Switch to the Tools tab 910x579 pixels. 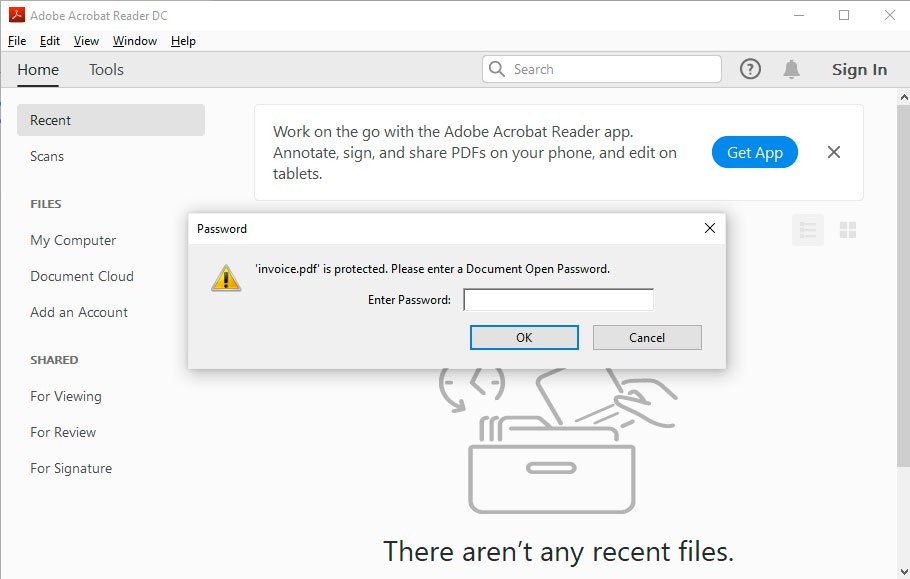105,70
